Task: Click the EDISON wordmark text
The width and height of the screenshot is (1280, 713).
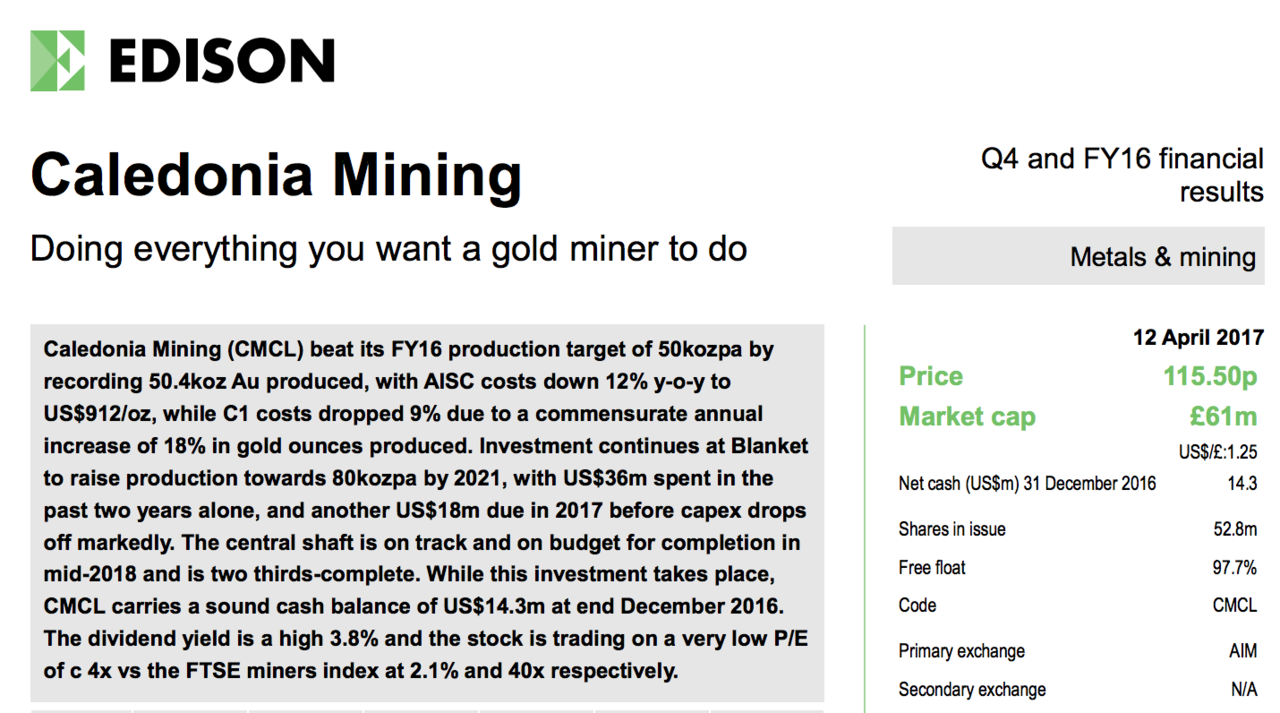Action: tap(221, 62)
